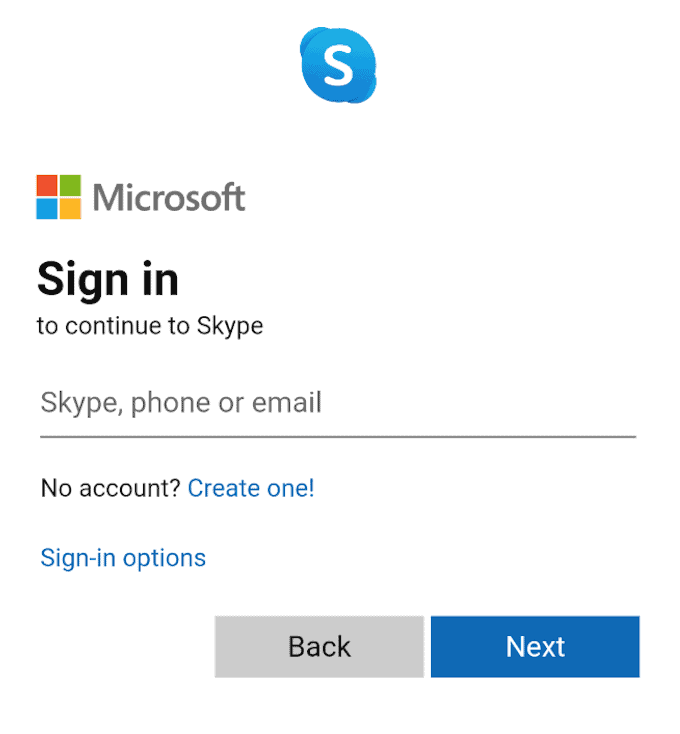Click the Microsoft wordmark text
Viewport: 680px width, 734px height.
click(169, 197)
